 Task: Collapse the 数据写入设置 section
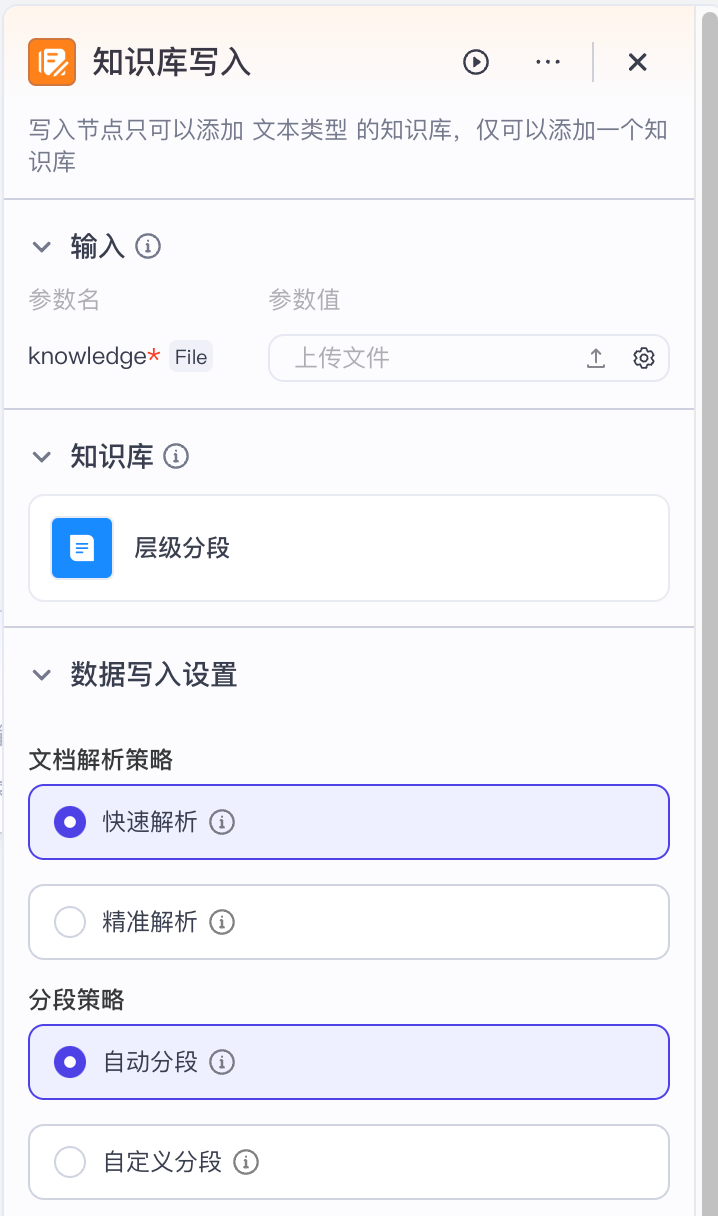(x=42, y=675)
